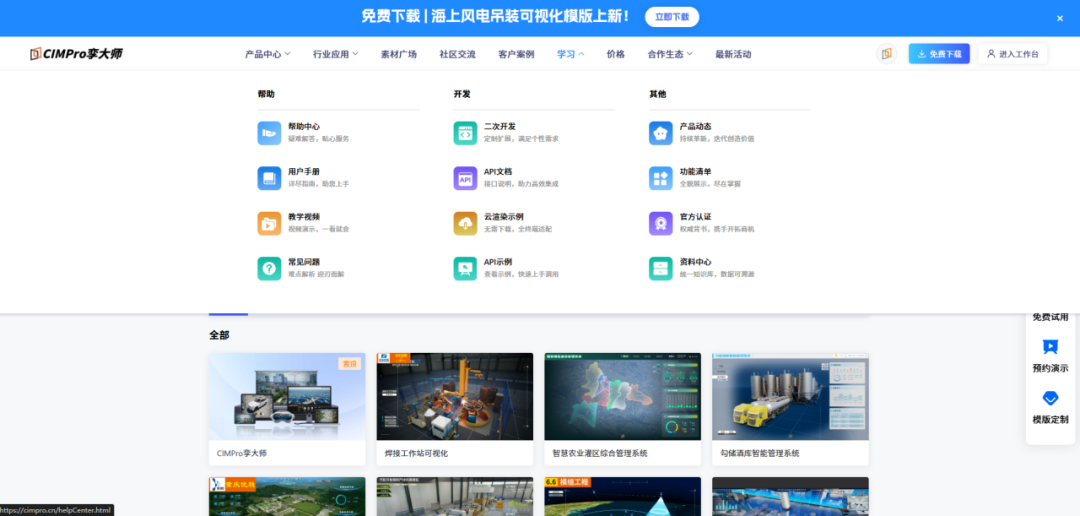Open the 客户案例 nav item
The width and height of the screenshot is (1080, 516).
click(516, 54)
